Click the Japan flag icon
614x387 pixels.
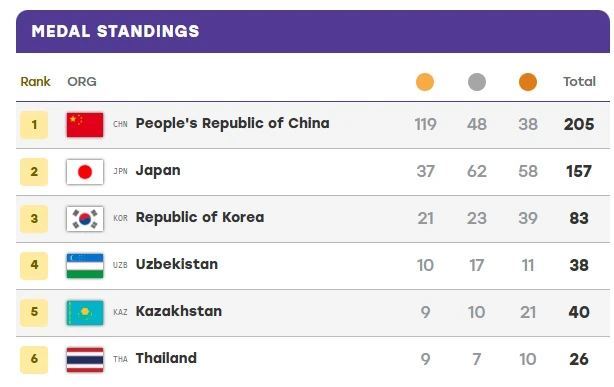coord(85,172)
